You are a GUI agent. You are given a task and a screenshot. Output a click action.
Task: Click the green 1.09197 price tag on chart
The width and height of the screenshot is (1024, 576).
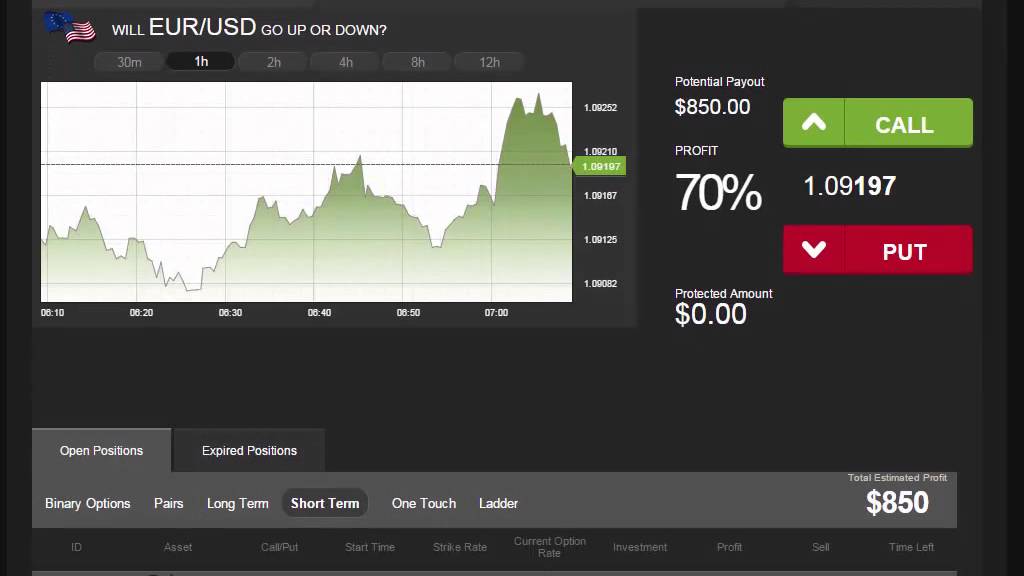pyautogui.click(x=598, y=166)
